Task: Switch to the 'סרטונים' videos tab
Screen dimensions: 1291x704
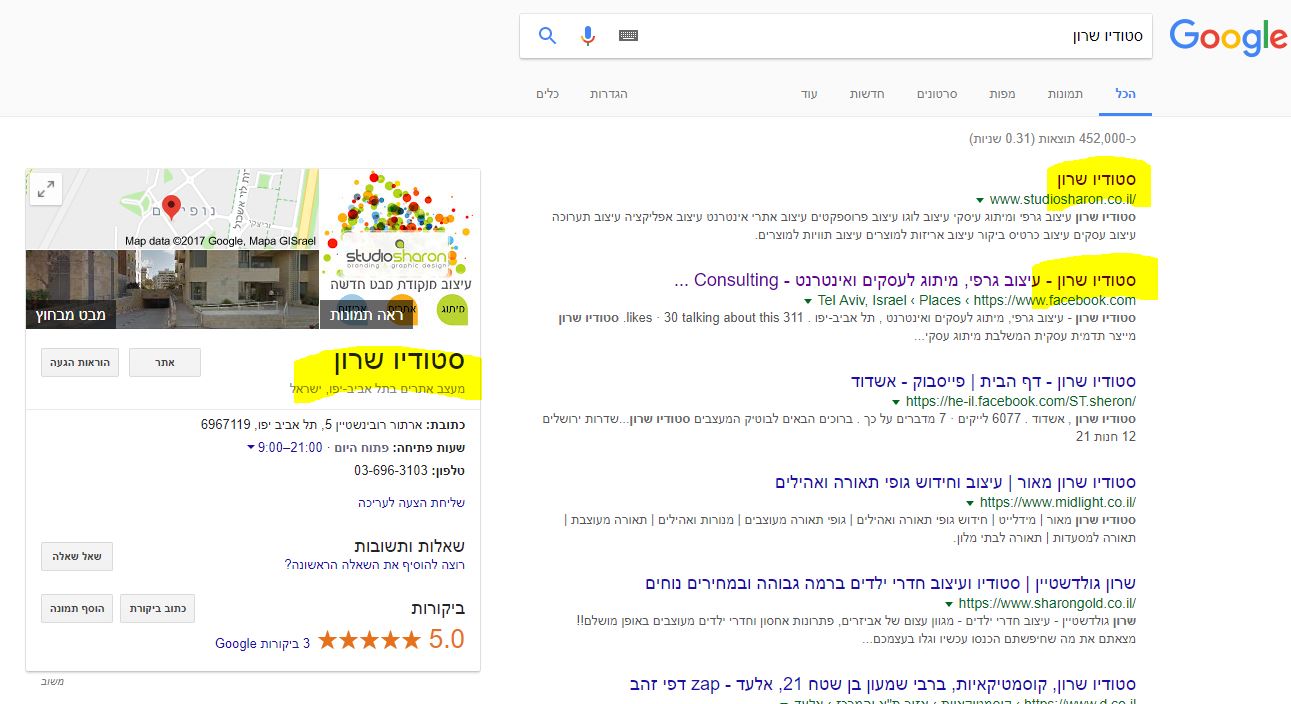Action: tap(937, 94)
